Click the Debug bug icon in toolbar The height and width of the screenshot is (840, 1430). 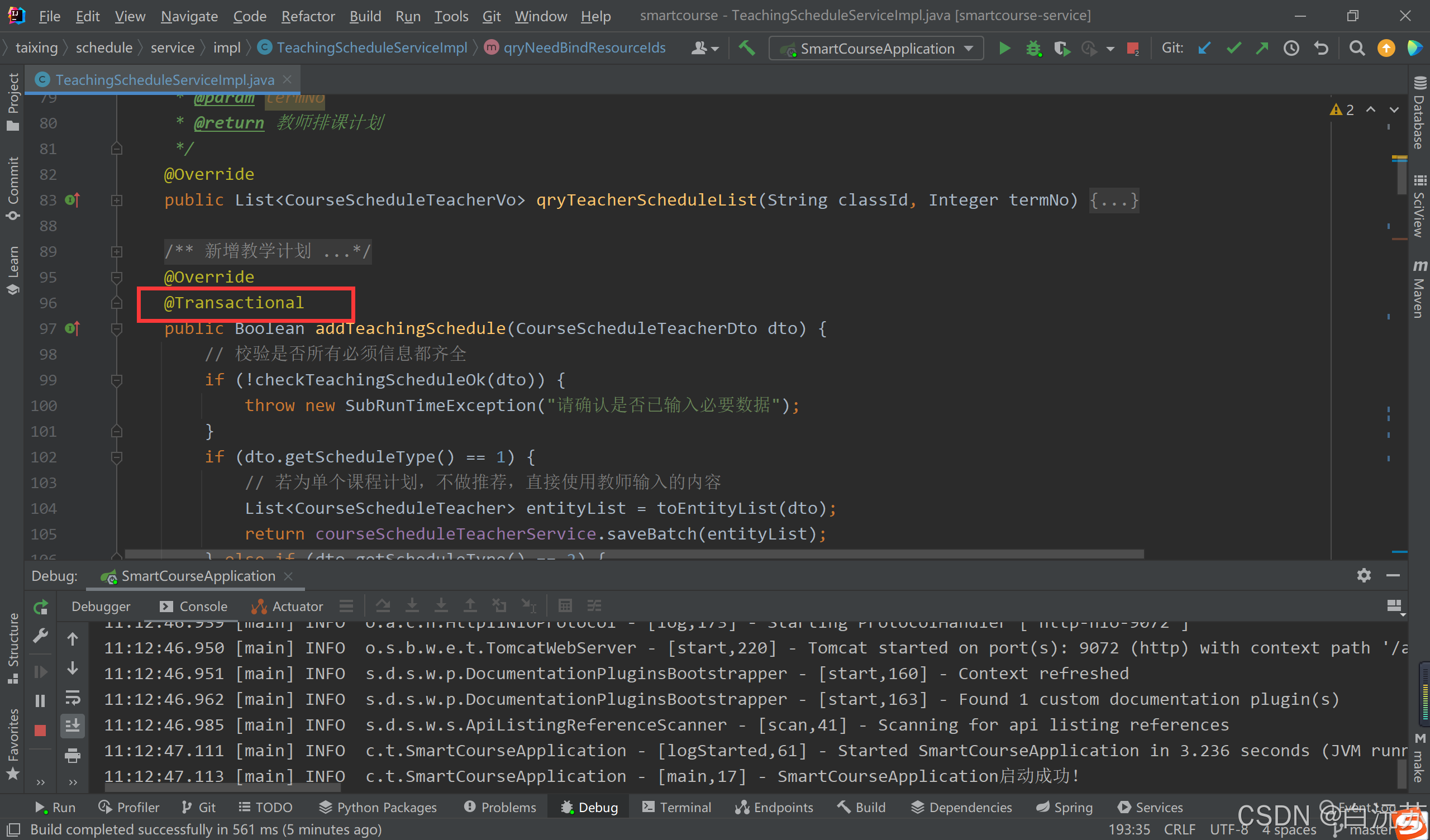pyautogui.click(x=1033, y=48)
